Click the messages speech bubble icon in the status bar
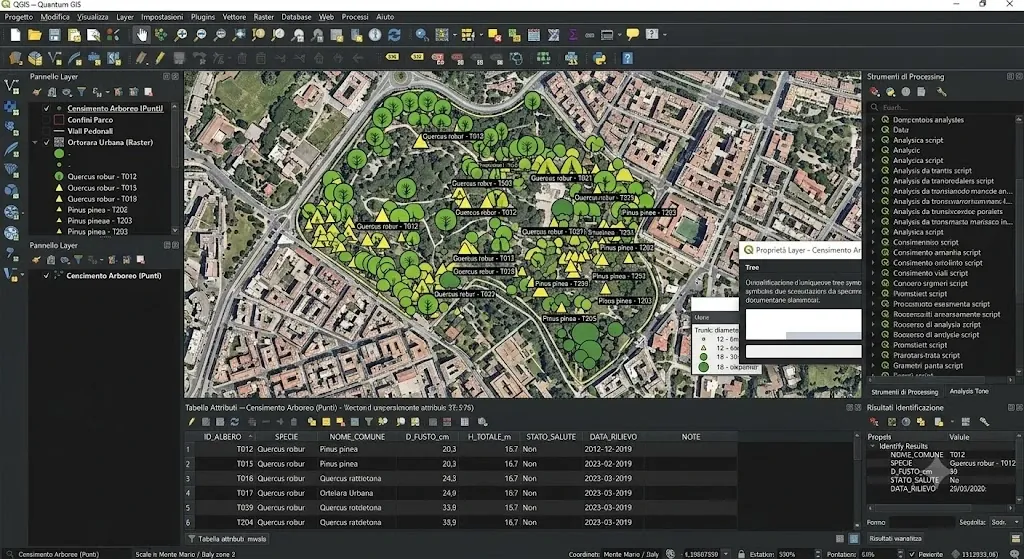The image size is (1024, 559). 1014,554
